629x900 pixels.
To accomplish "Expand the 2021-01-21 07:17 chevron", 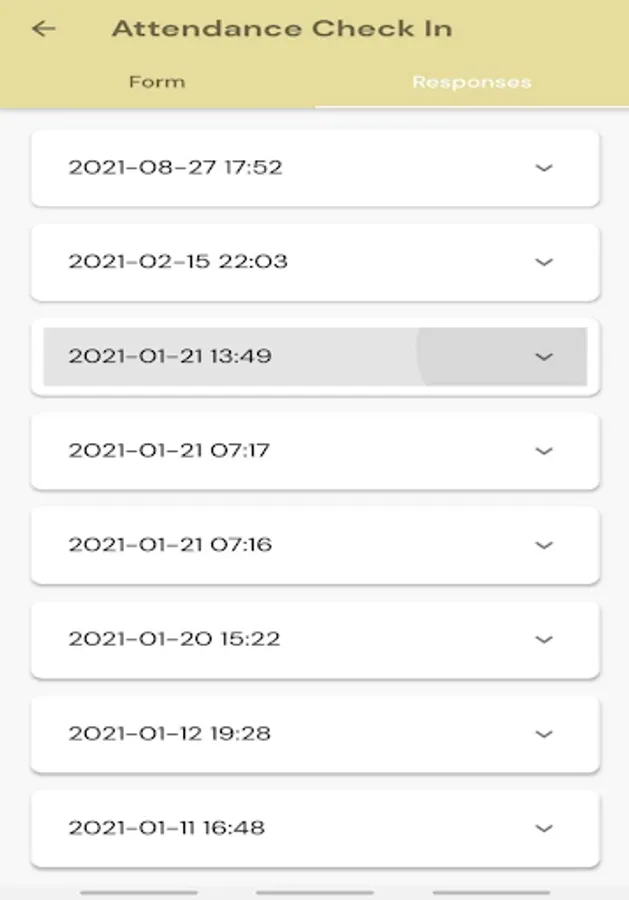I will [543, 451].
